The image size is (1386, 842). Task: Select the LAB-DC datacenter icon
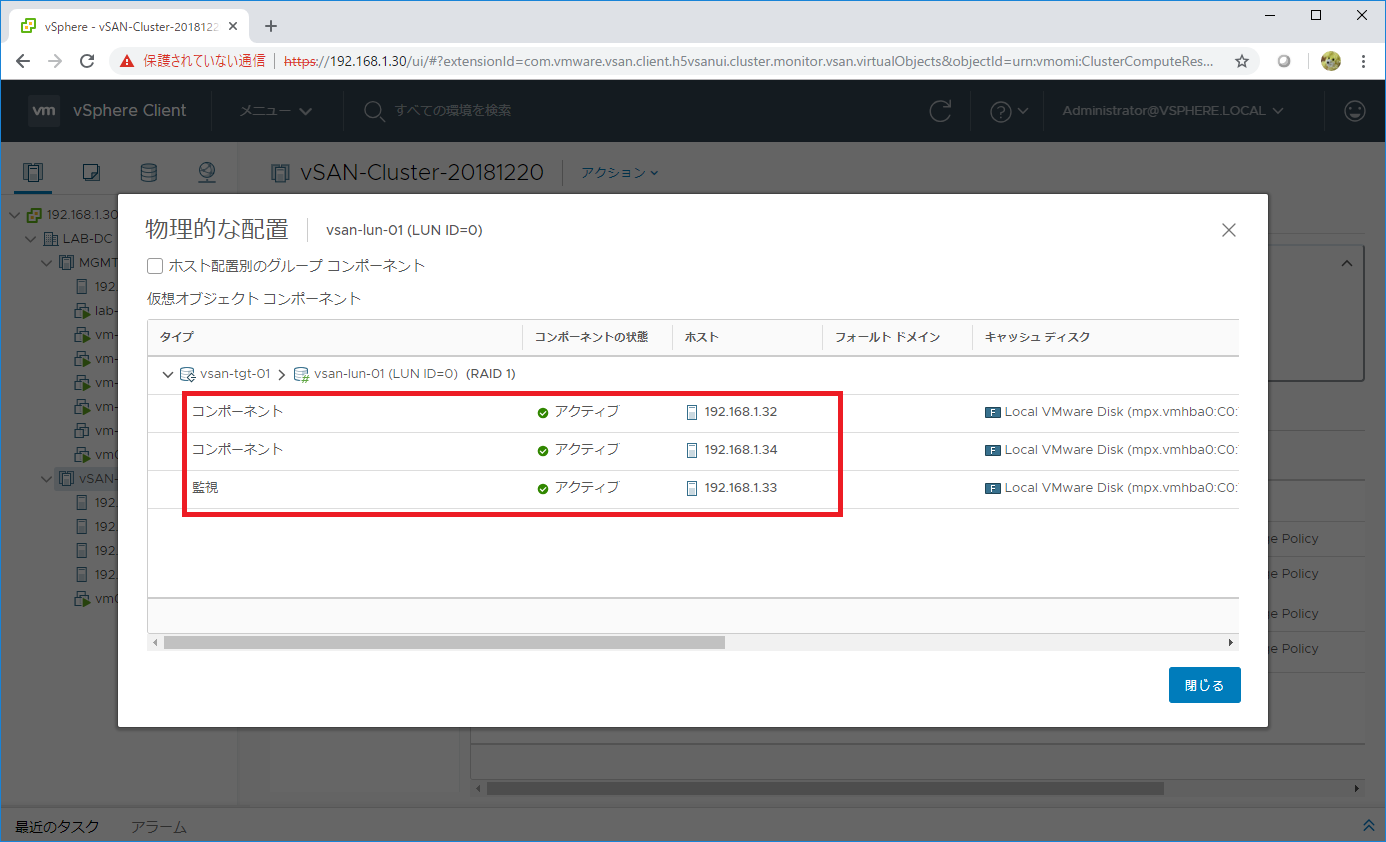click(50, 239)
